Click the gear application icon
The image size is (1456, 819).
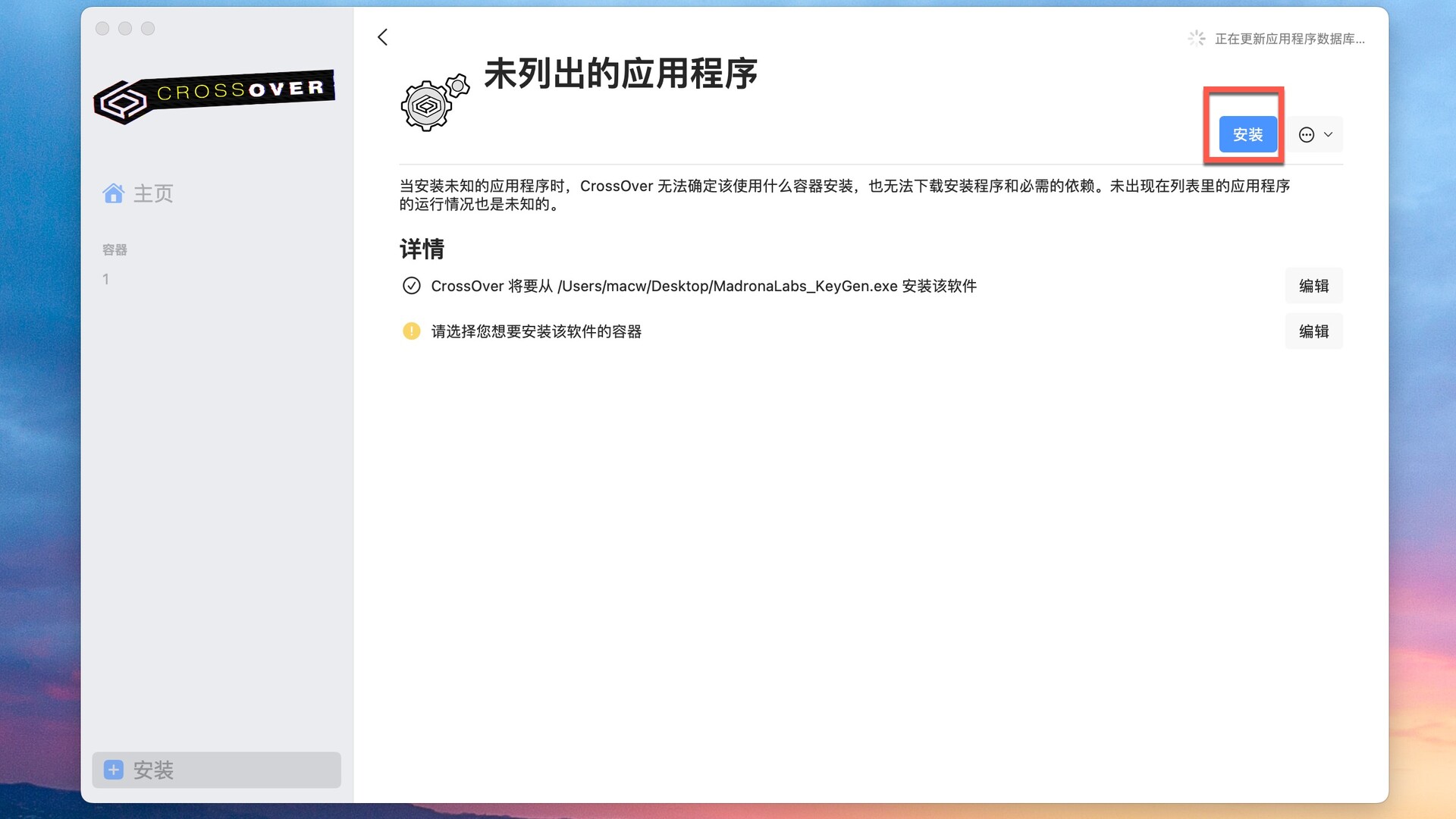435,102
